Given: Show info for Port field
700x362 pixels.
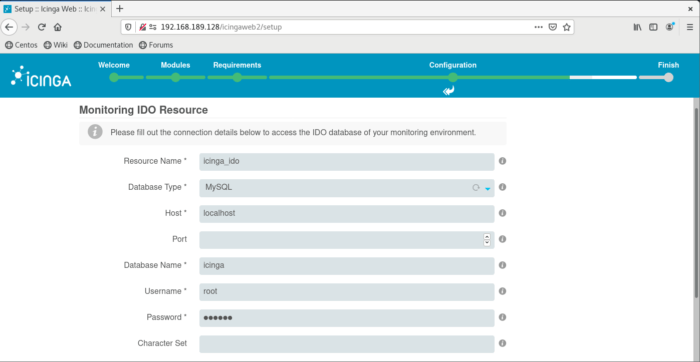Looking at the screenshot, I should pos(502,239).
